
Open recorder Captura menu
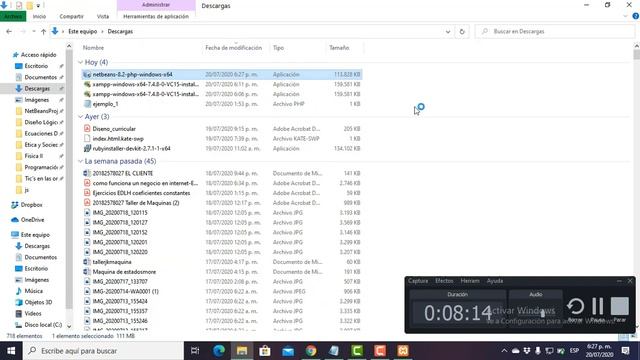(418, 281)
